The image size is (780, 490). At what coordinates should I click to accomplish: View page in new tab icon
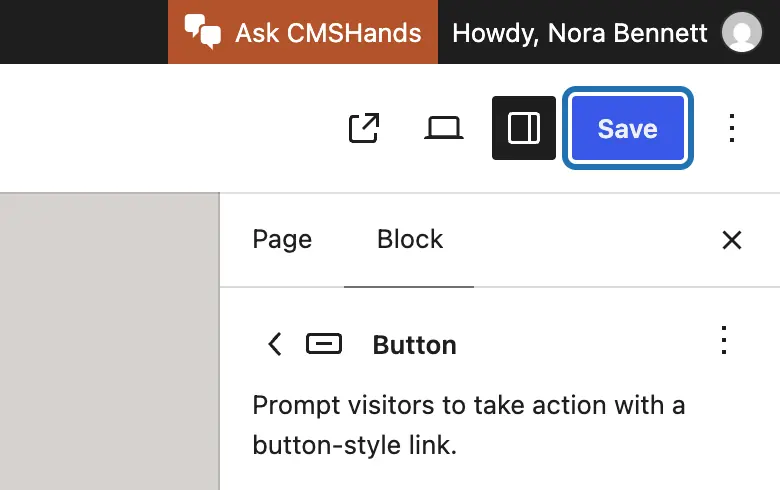tap(364, 128)
